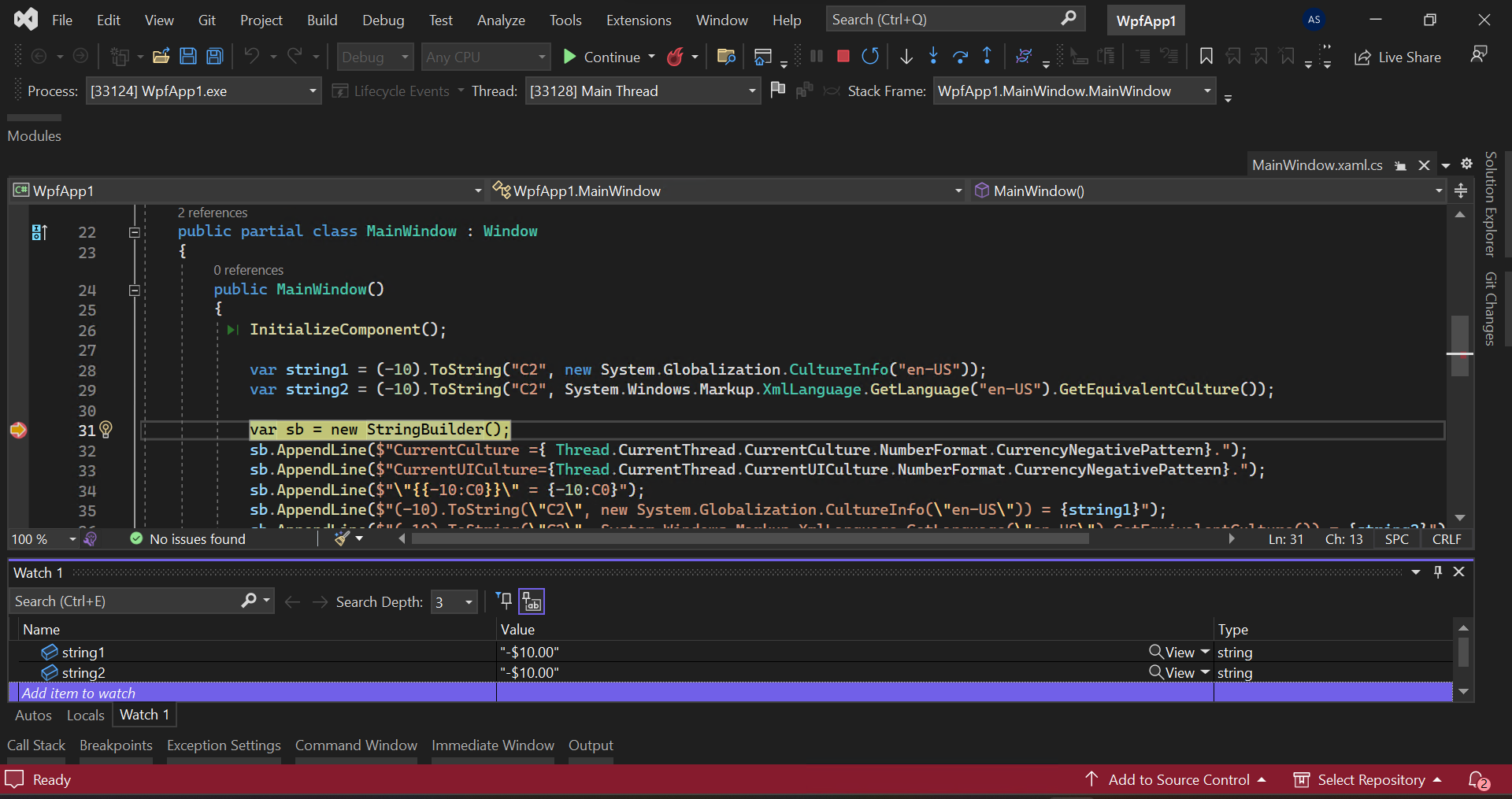Click the bookmark toggle icon in toolbar
The image size is (1512, 799).
1206,57
